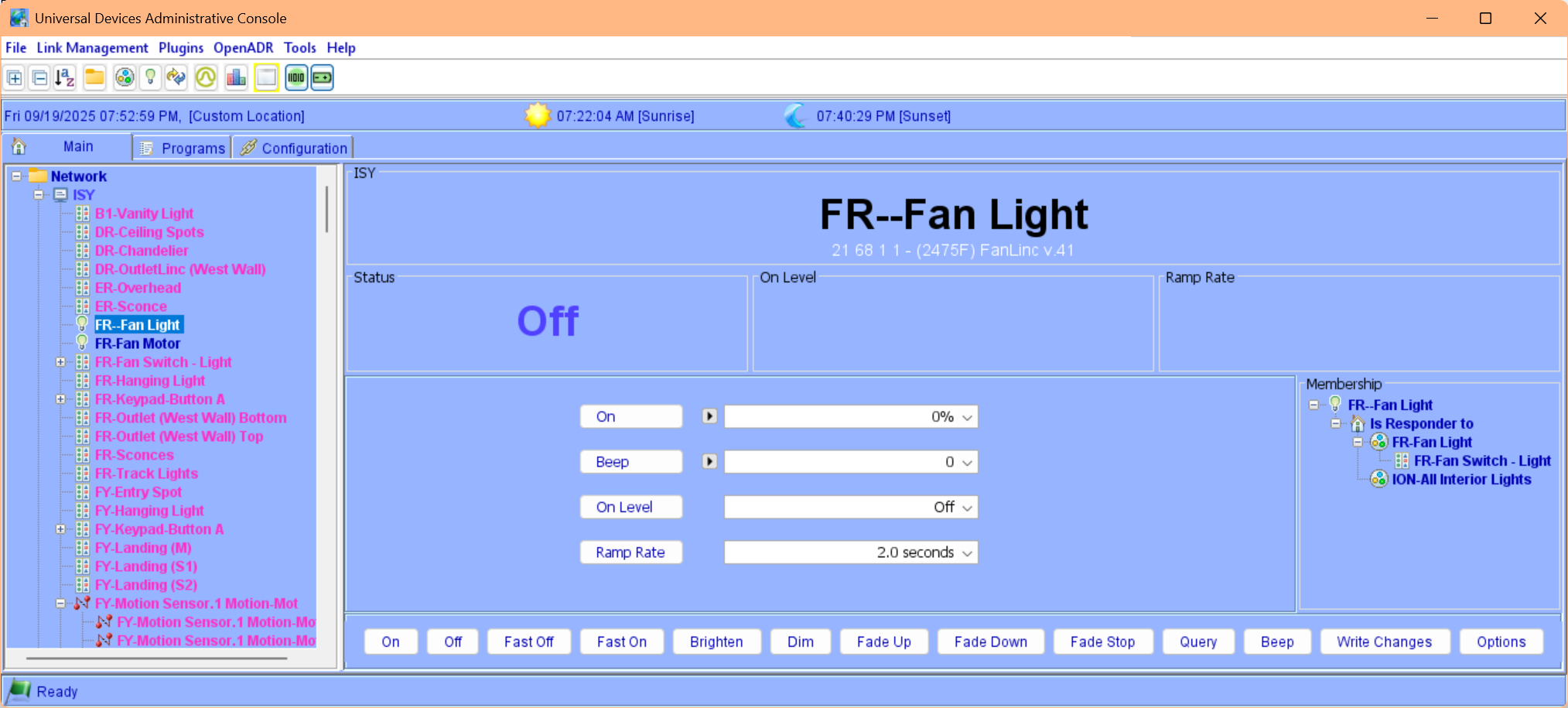Open the Link Management menu
The image size is (1568, 708).
92,48
